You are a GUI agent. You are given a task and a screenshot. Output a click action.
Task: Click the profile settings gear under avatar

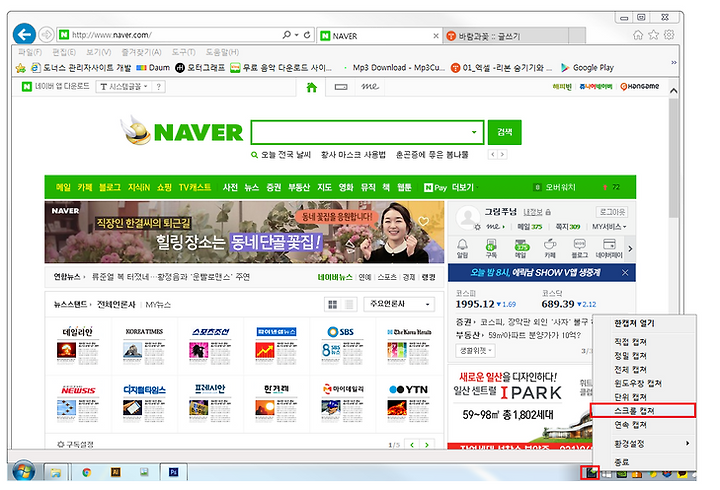(477, 227)
